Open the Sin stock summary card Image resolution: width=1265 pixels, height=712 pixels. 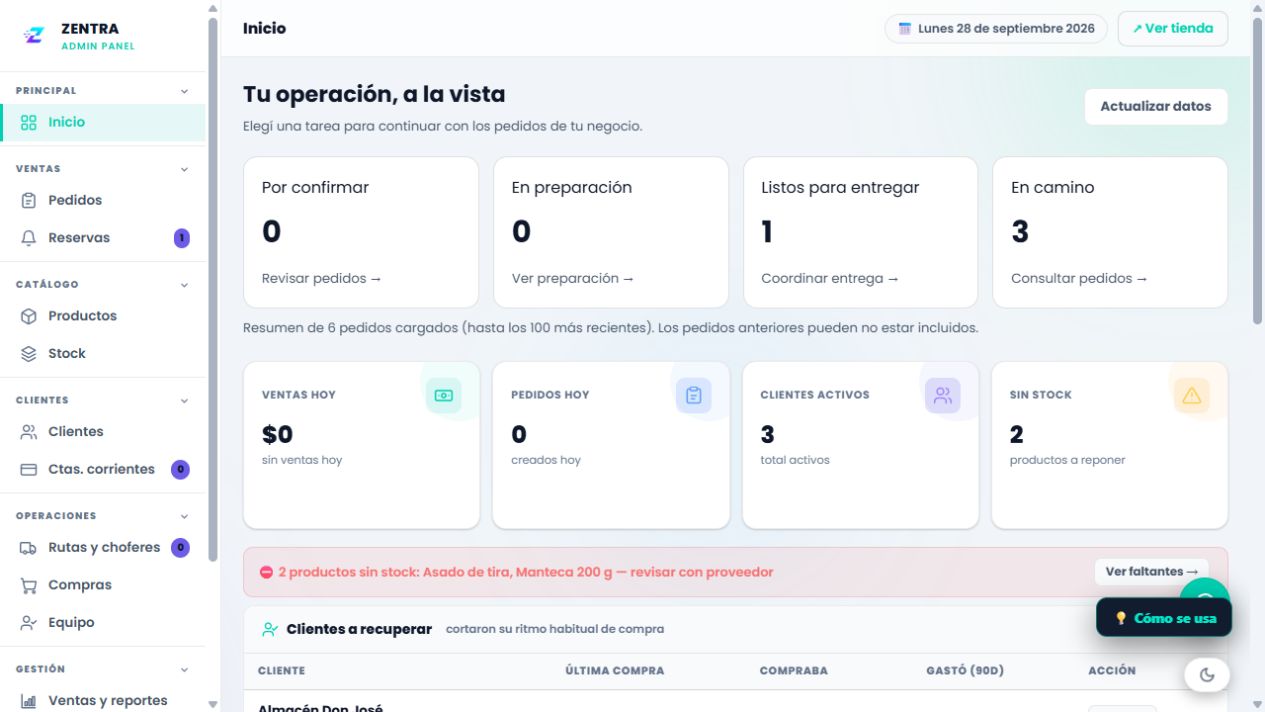1110,445
